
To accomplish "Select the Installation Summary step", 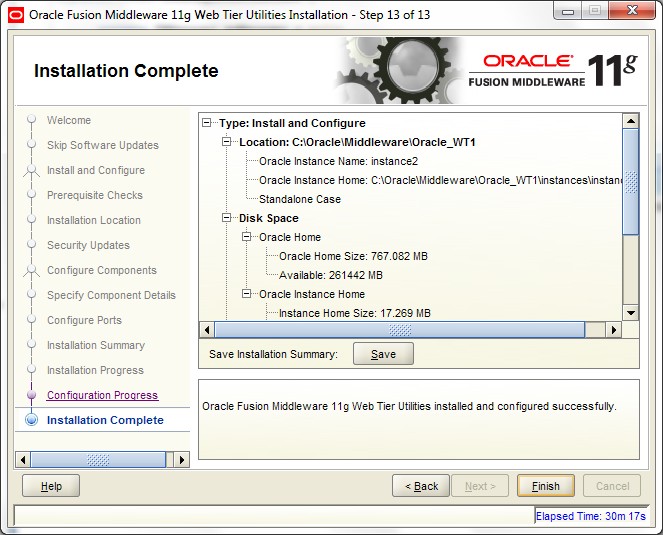I will coord(96,345).
